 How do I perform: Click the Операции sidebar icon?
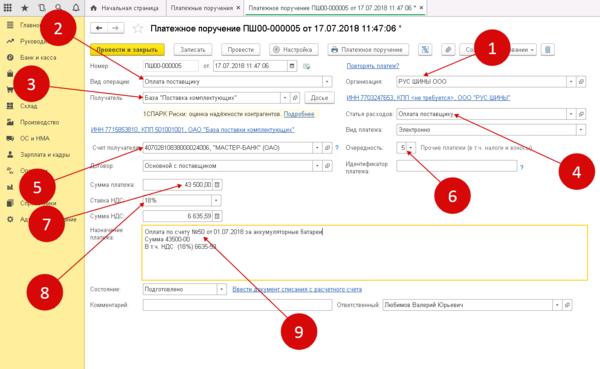coord(10,171)
